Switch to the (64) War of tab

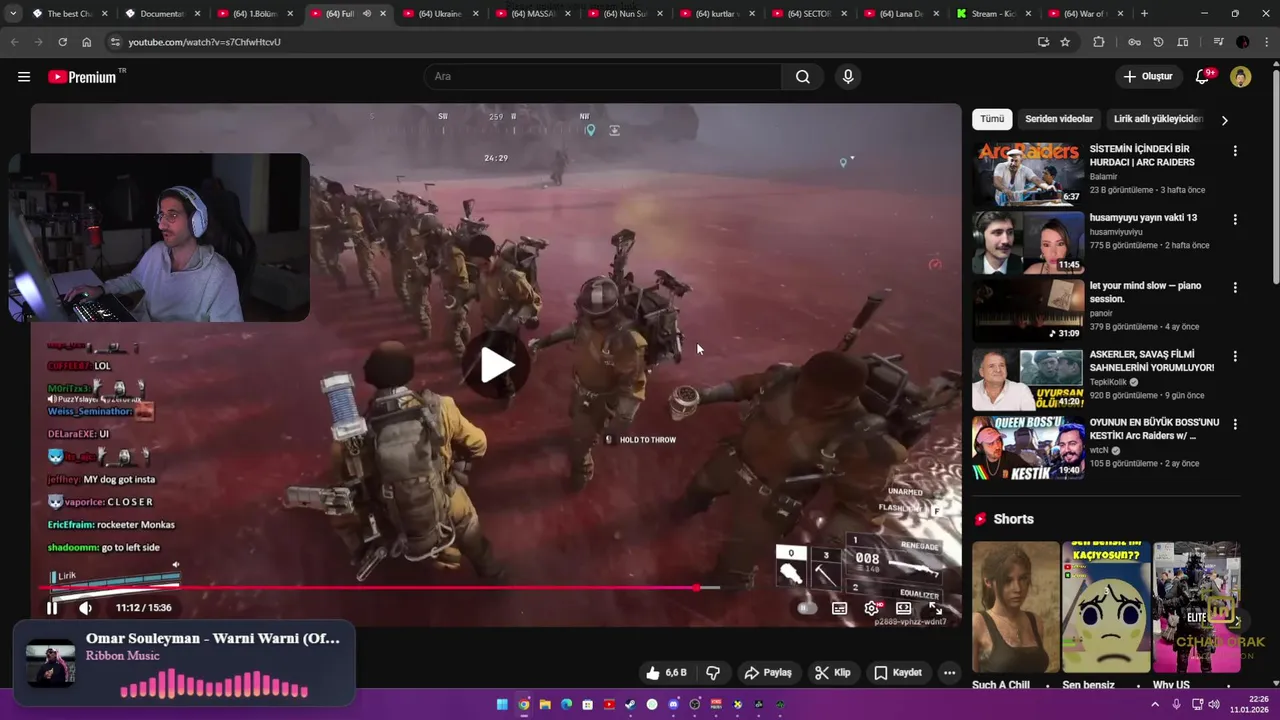tap(1085, 14)
